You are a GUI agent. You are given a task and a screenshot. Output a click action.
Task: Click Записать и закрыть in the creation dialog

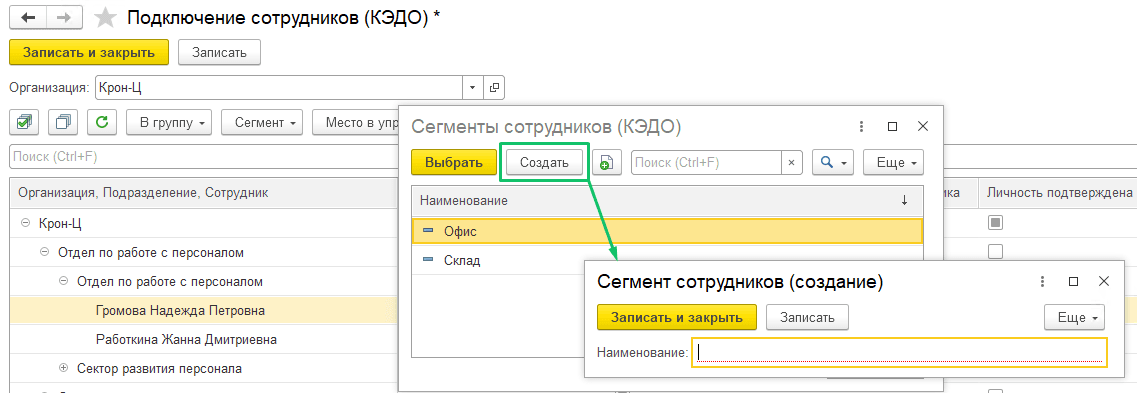677,318
